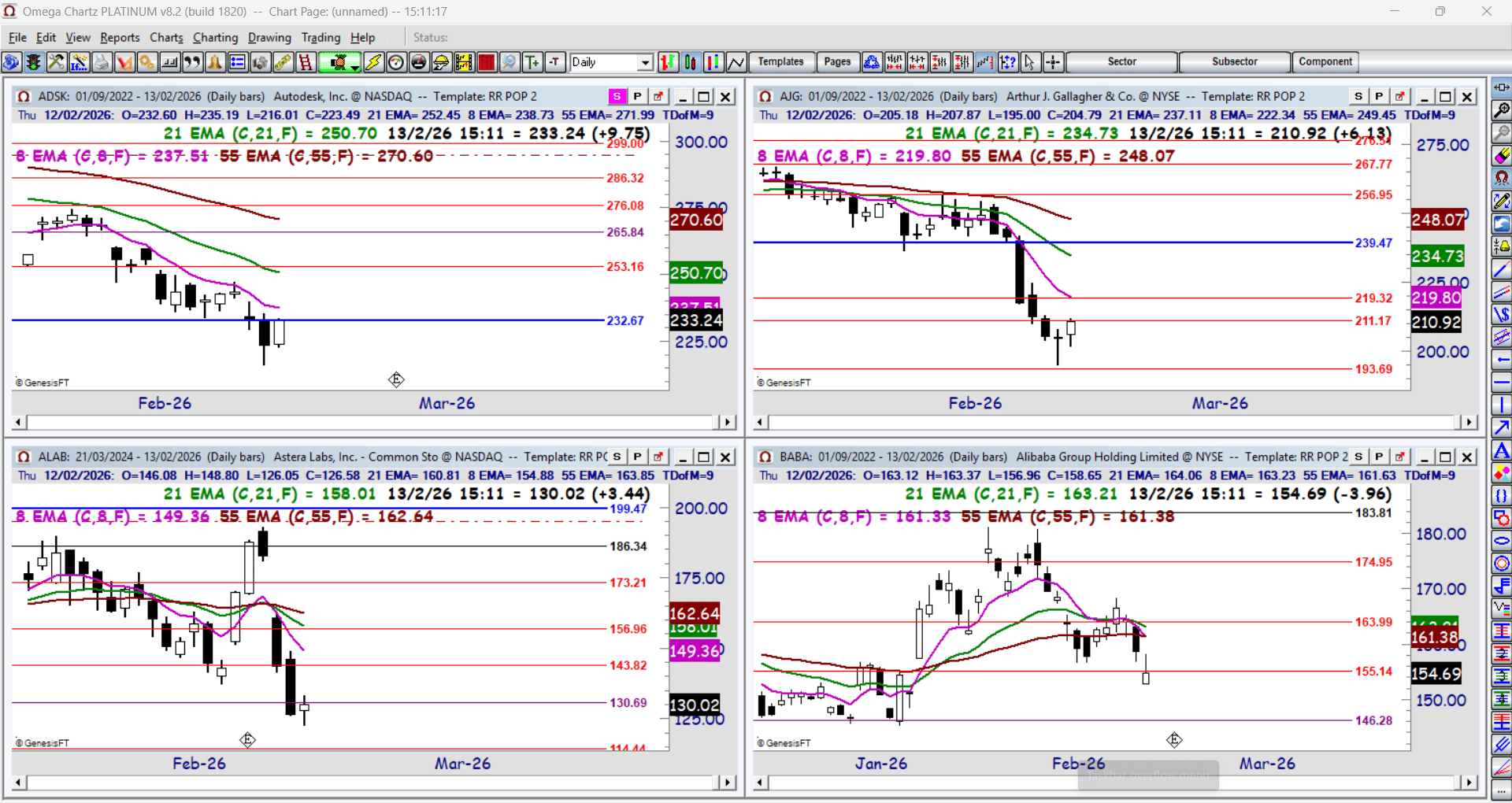Image resolution: width=1512 pixels, height=803 pixels.
Task: Select the zoom-in magnifier tool
Action: point(1502,109)
